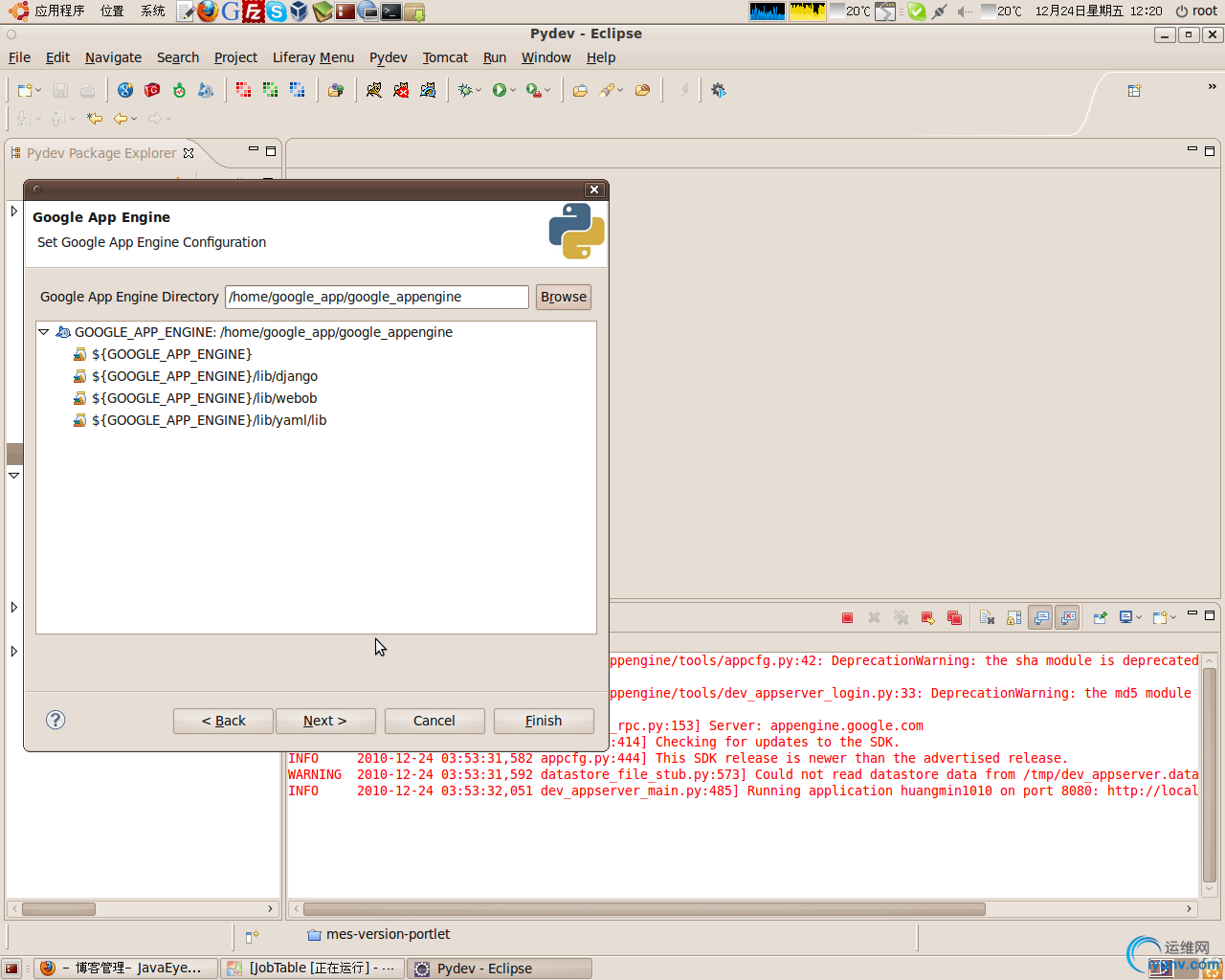This screenshot has width=1225, height=980.
Task: Click the console horizontal scrollbar
Action: tap(644, 909)
